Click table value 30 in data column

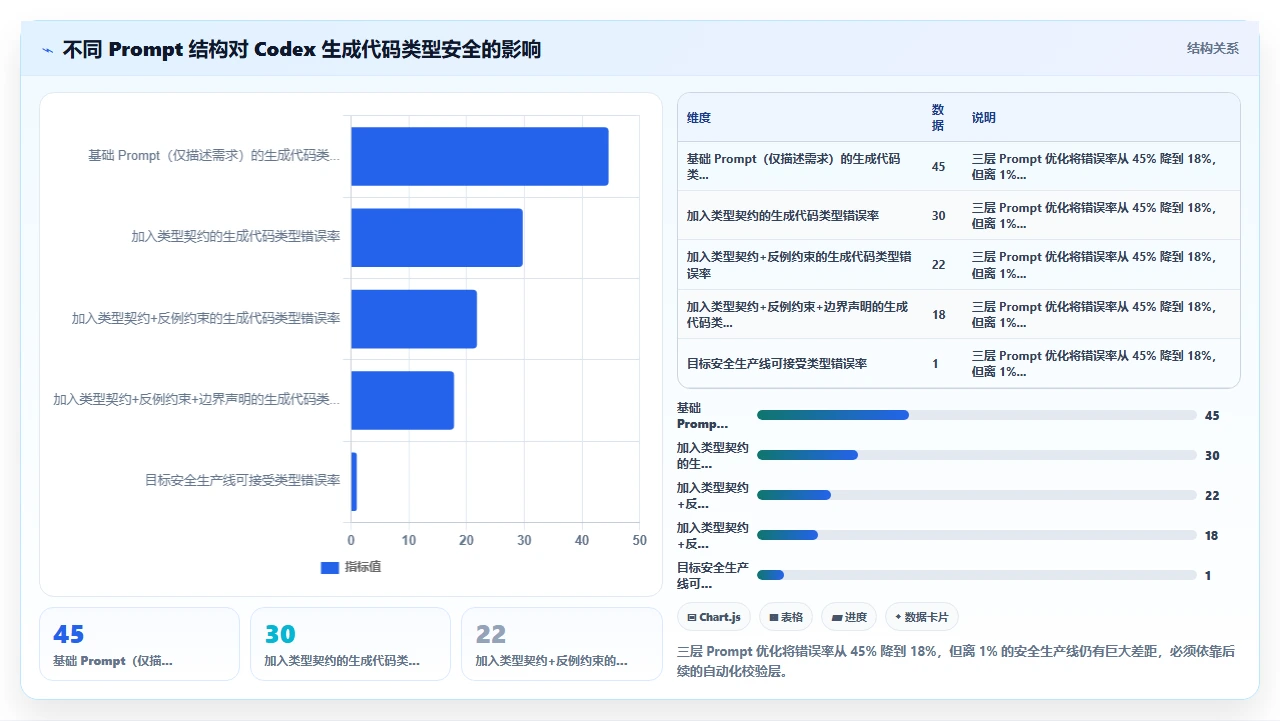938,216
